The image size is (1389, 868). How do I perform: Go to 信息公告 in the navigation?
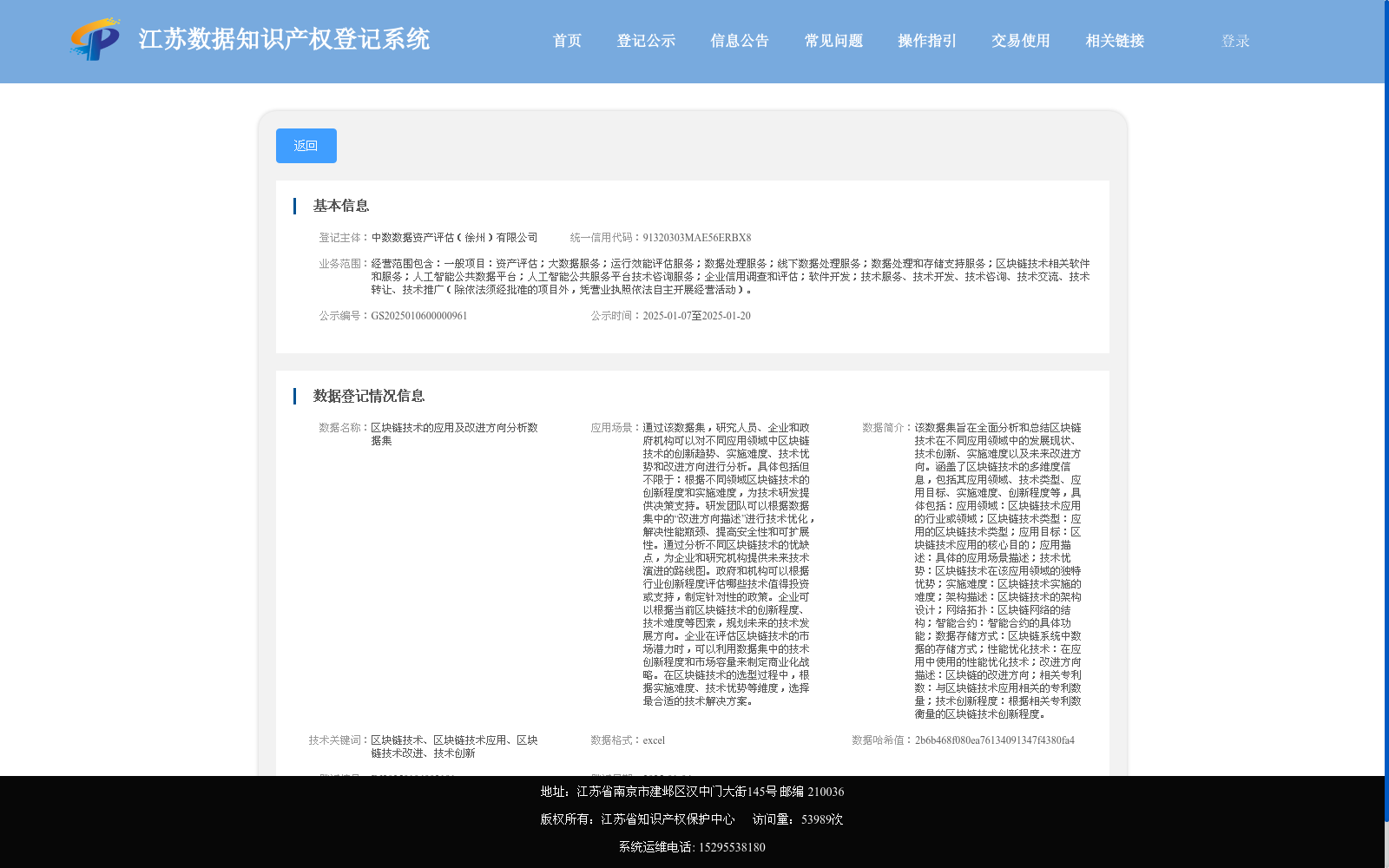[740, 41]
